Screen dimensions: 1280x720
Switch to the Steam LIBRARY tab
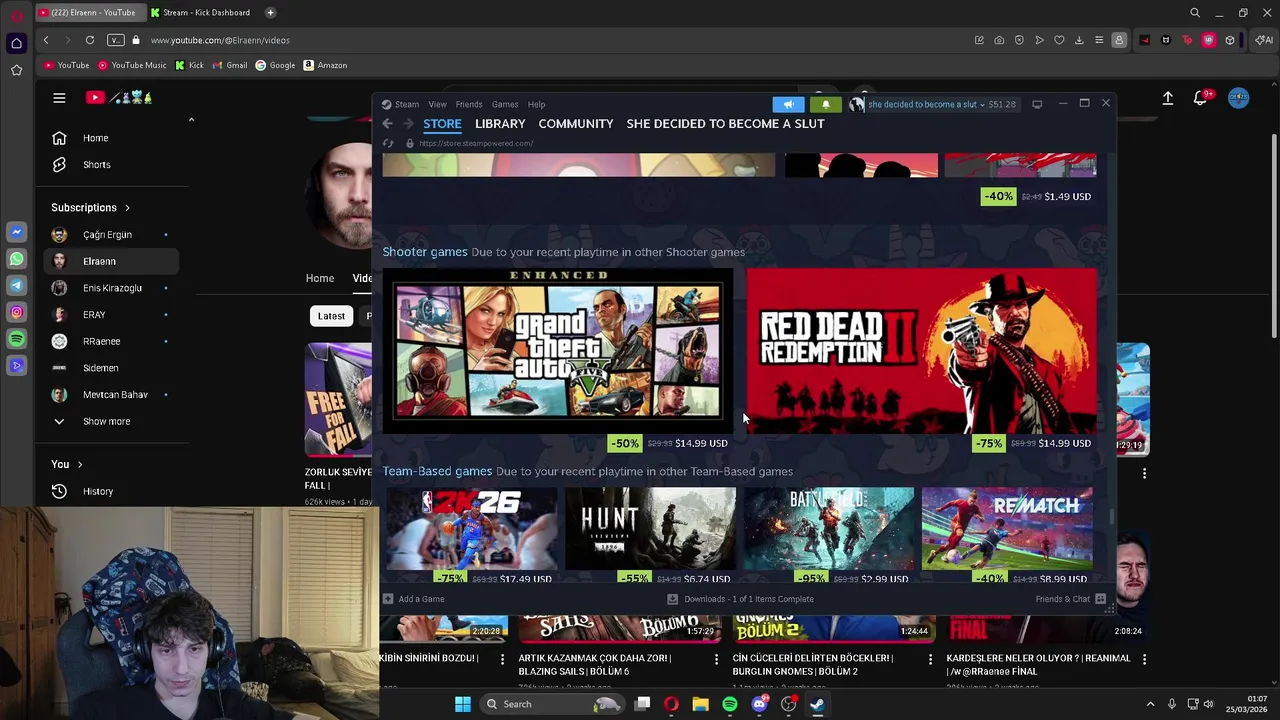click(x=500, y=124)
